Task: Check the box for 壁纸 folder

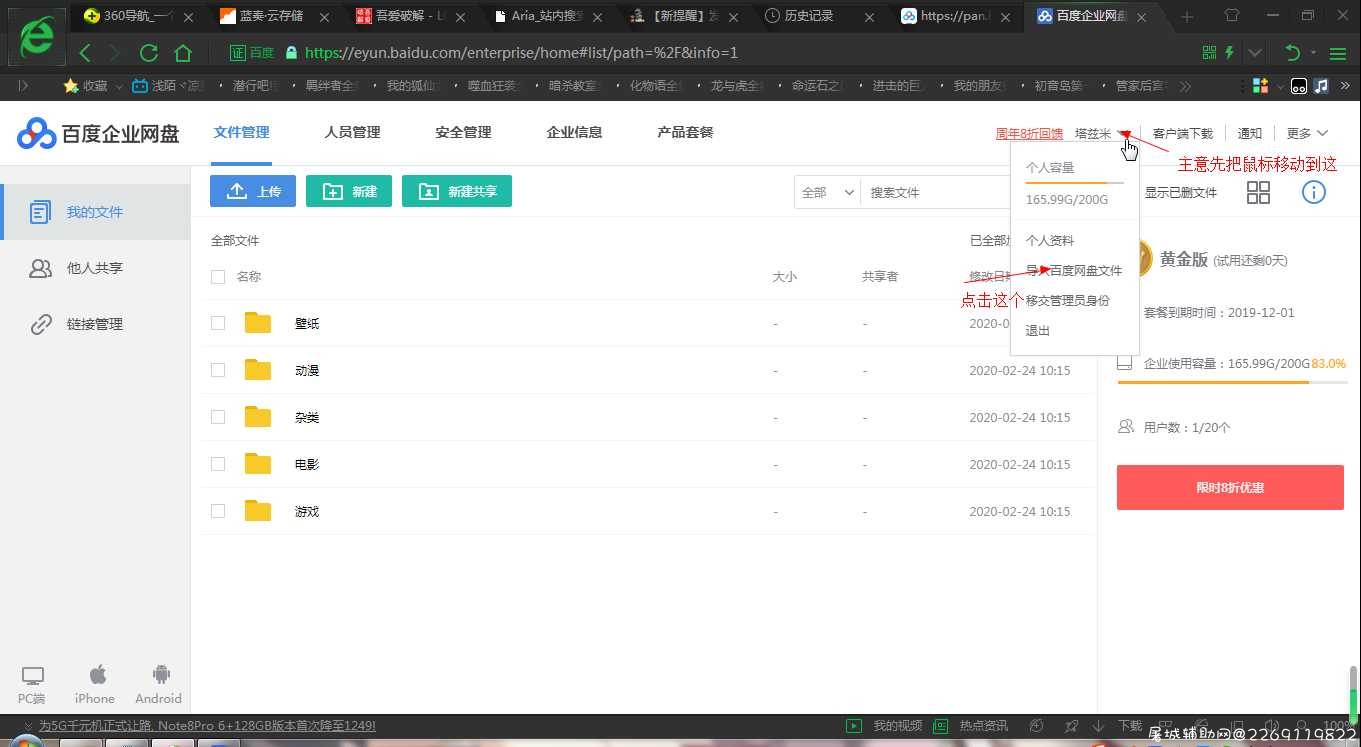Action: click(x=218, y=323)
